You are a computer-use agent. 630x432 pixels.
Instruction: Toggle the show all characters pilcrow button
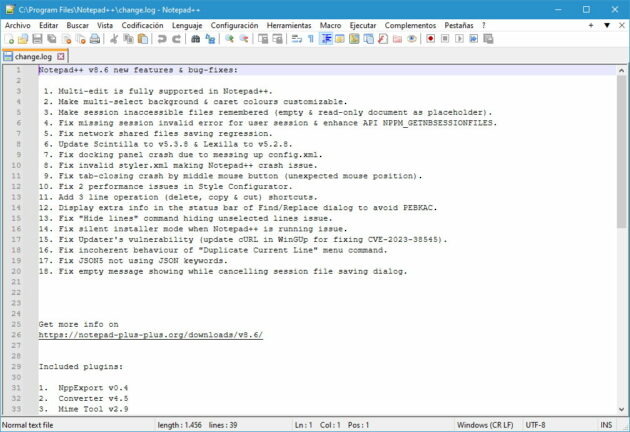311,39
